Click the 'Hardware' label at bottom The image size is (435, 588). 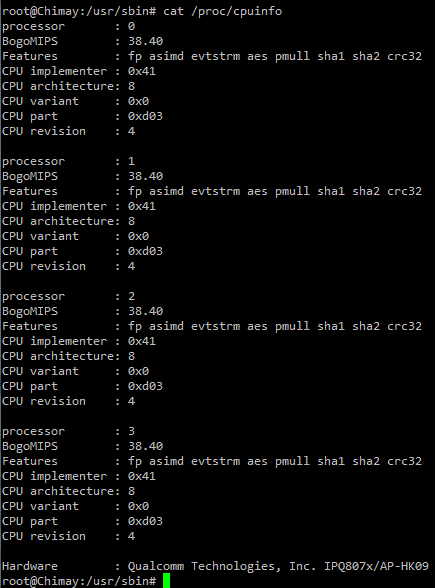[x=30, y=566]
